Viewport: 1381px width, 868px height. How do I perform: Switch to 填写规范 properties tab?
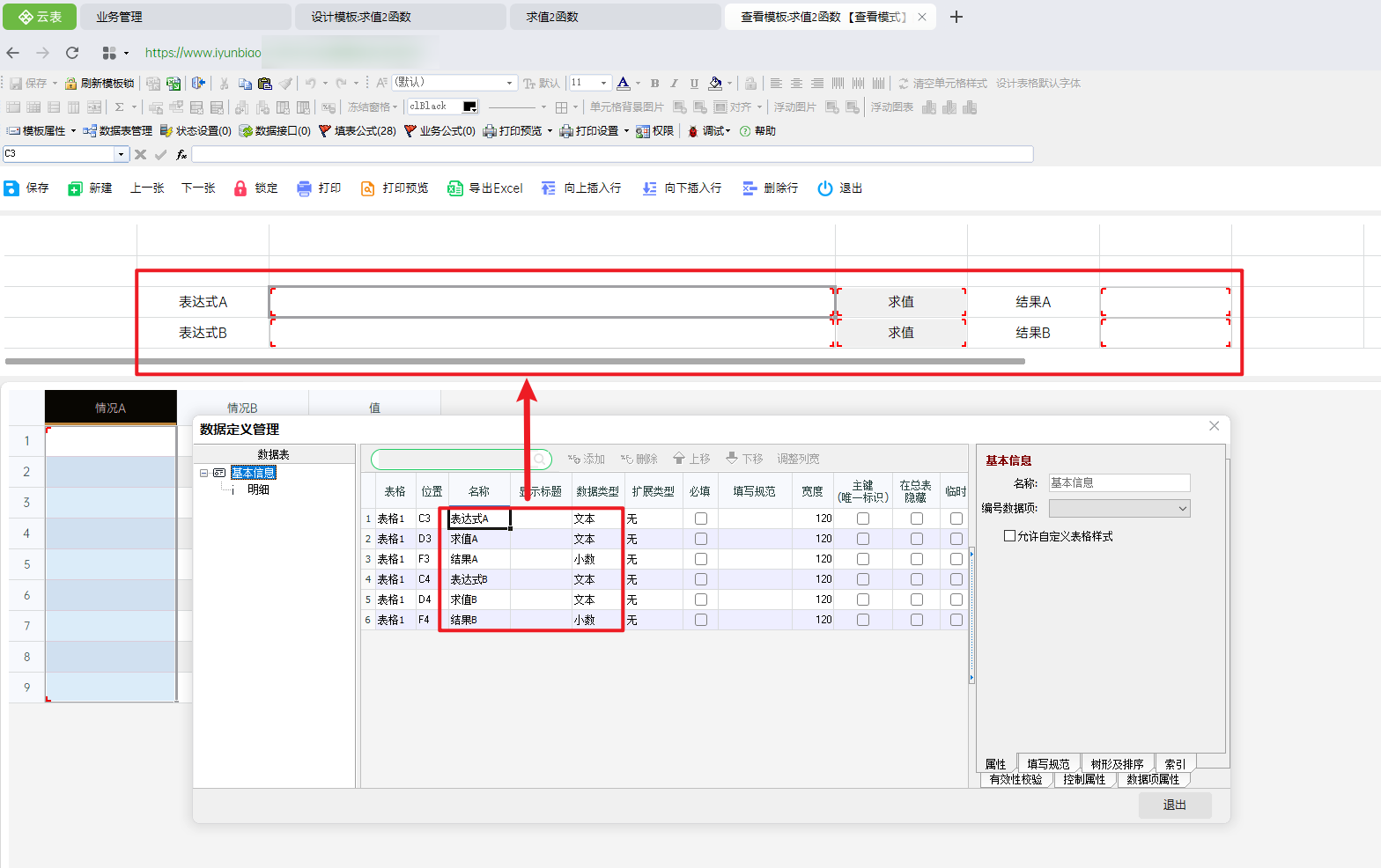click(x=1048, y=763)
